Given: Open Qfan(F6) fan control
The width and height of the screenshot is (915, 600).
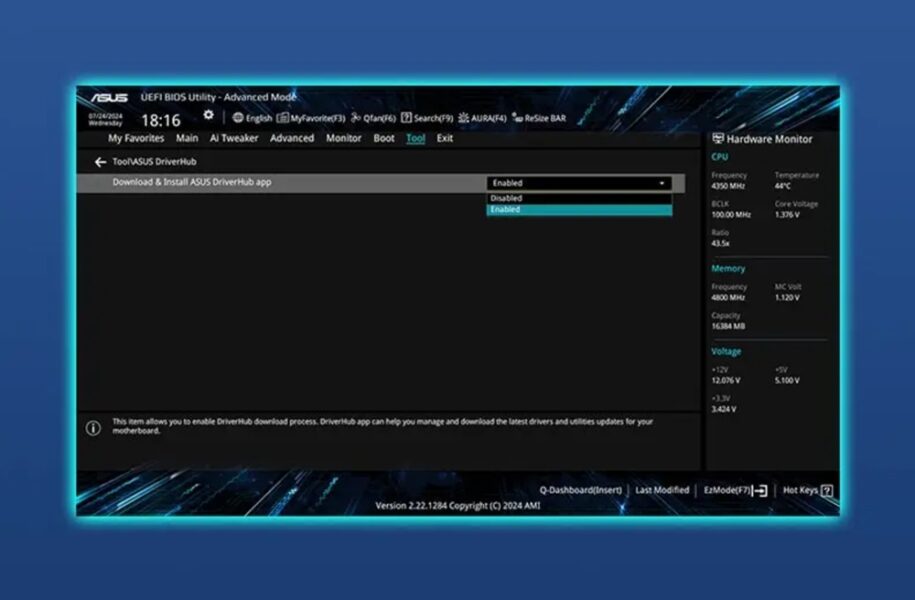Looking at the screenshot, I should pos(373,118).
